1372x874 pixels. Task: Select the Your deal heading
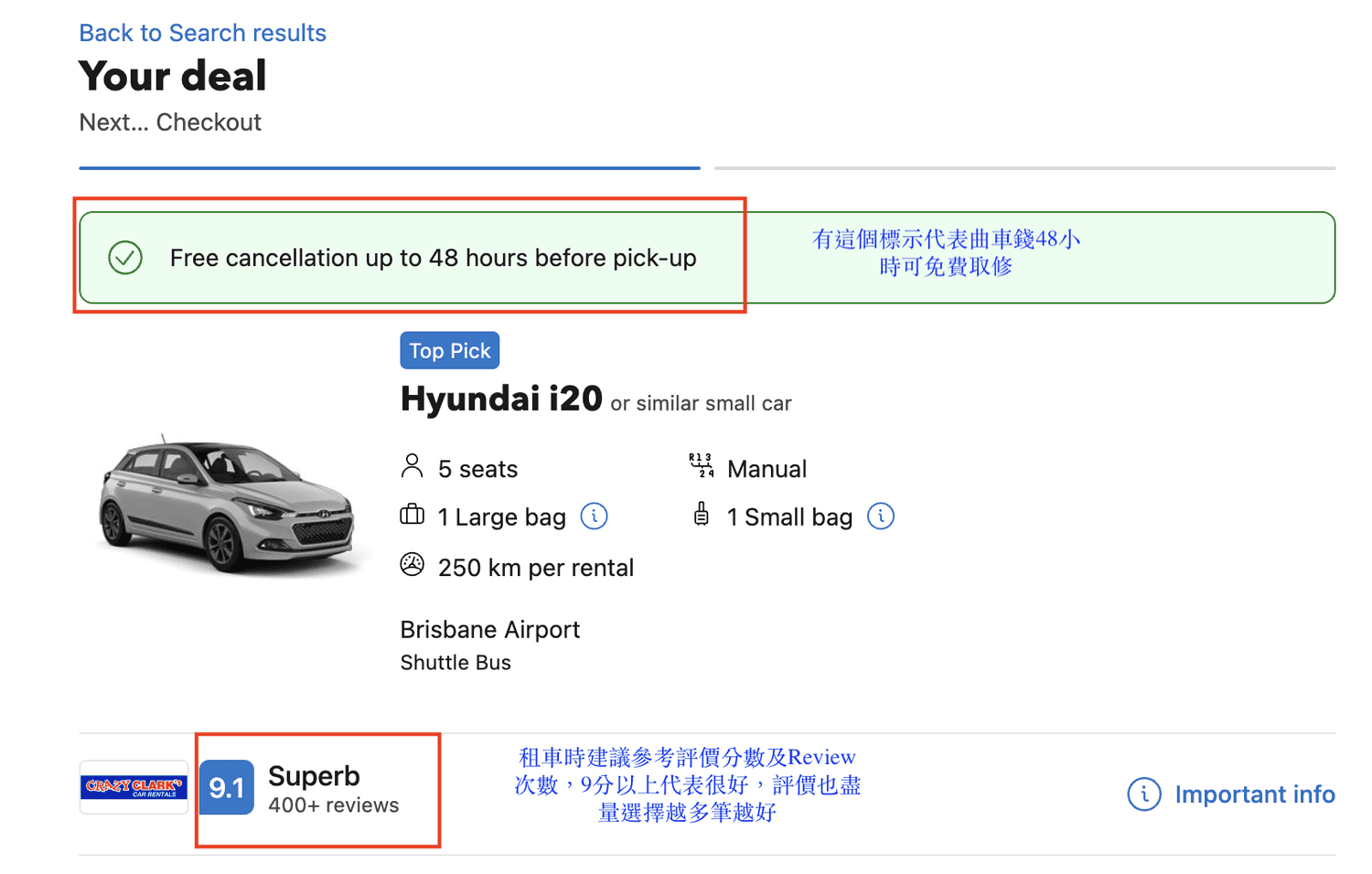pyautogui.click(x=173, y=76)
